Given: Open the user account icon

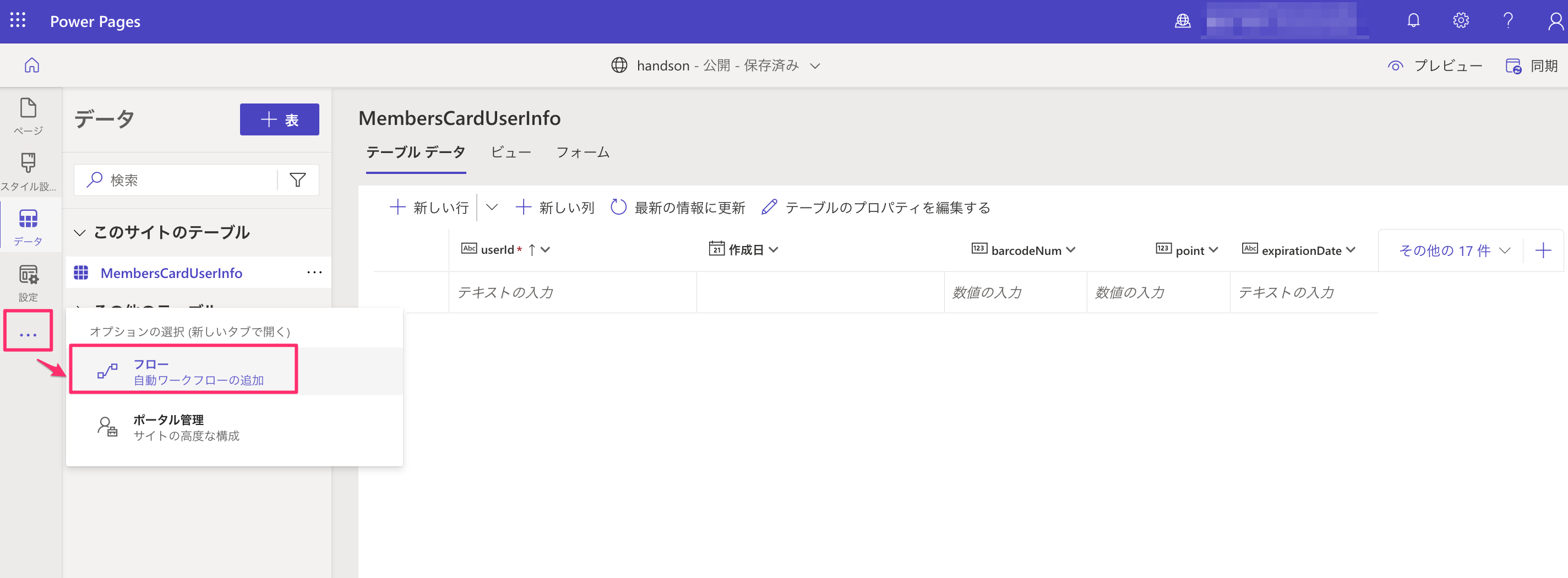Looking at the screenshot, I should pos(1556,21).
